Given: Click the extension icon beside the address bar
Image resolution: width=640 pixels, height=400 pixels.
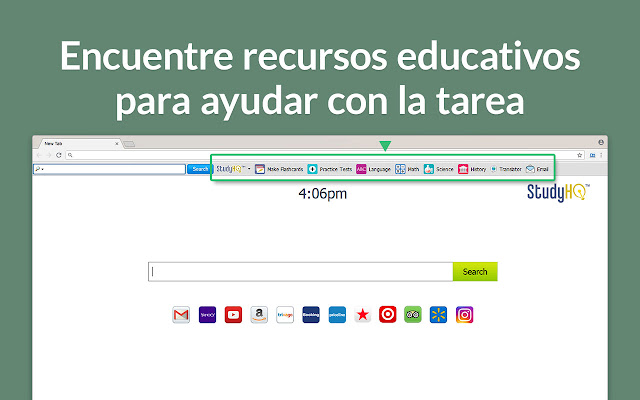Looking at the screenshot, I should (x=592, y=155).
